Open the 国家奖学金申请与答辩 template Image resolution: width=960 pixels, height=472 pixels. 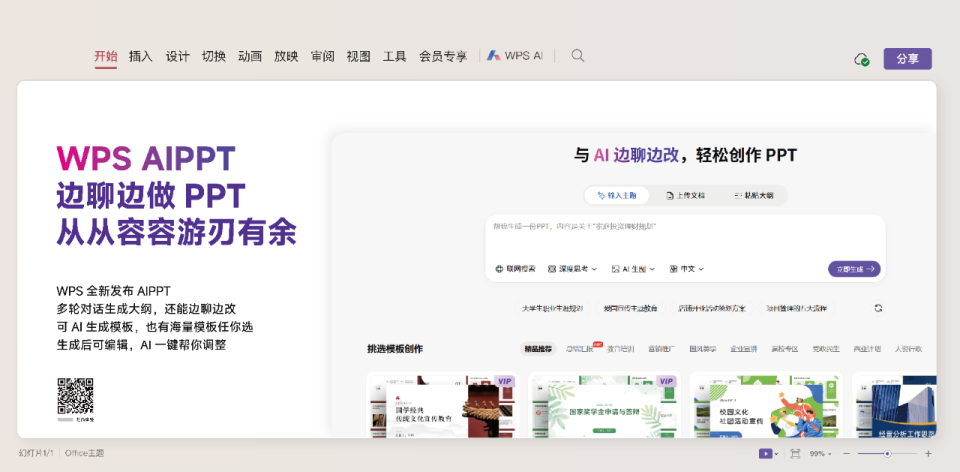click(604, 405)
